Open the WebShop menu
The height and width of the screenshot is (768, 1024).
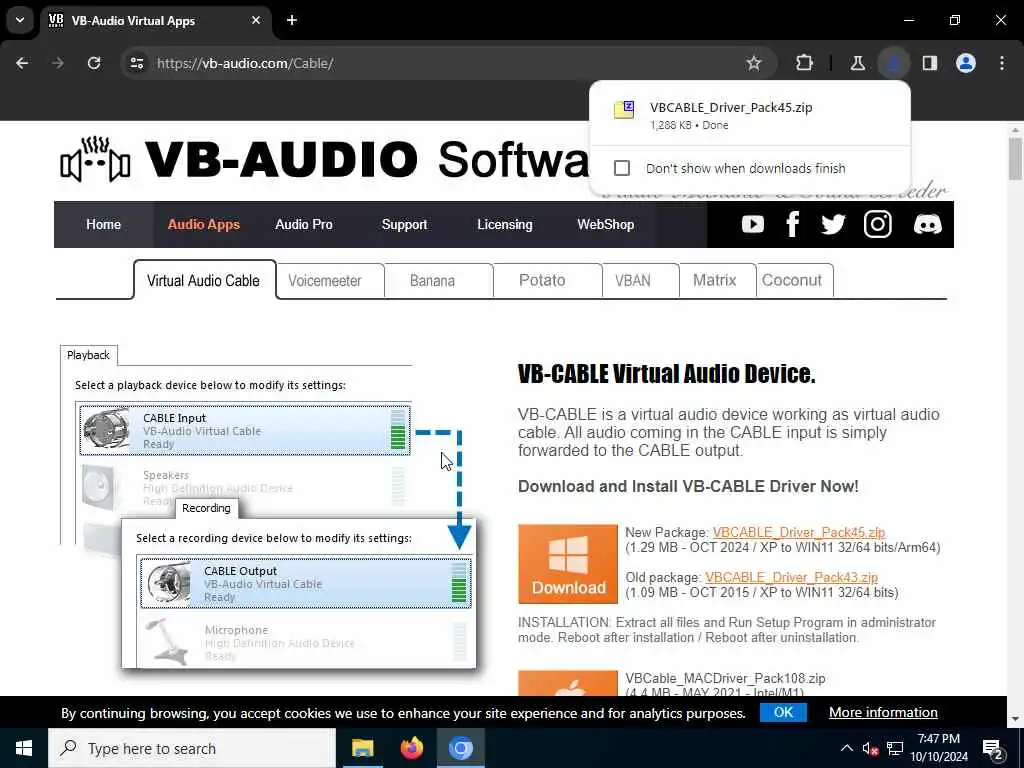tap(605, 225)
